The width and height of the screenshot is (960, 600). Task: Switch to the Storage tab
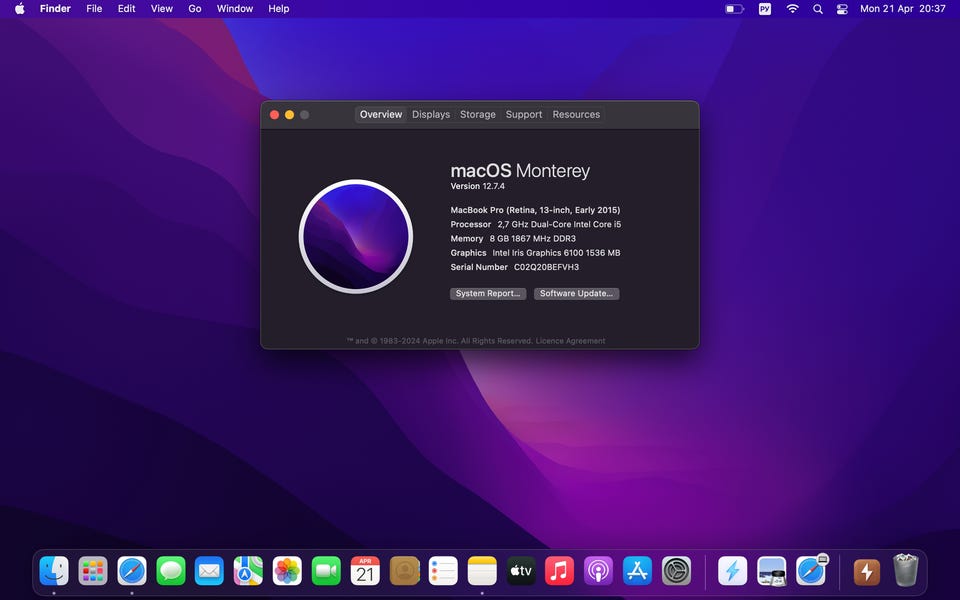tap(478, 114)
